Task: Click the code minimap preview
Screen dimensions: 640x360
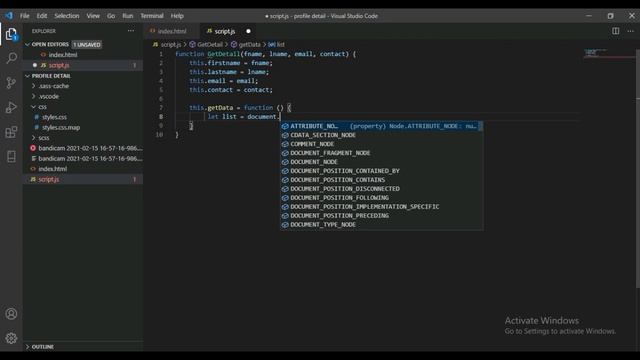Action: (596, 53)
